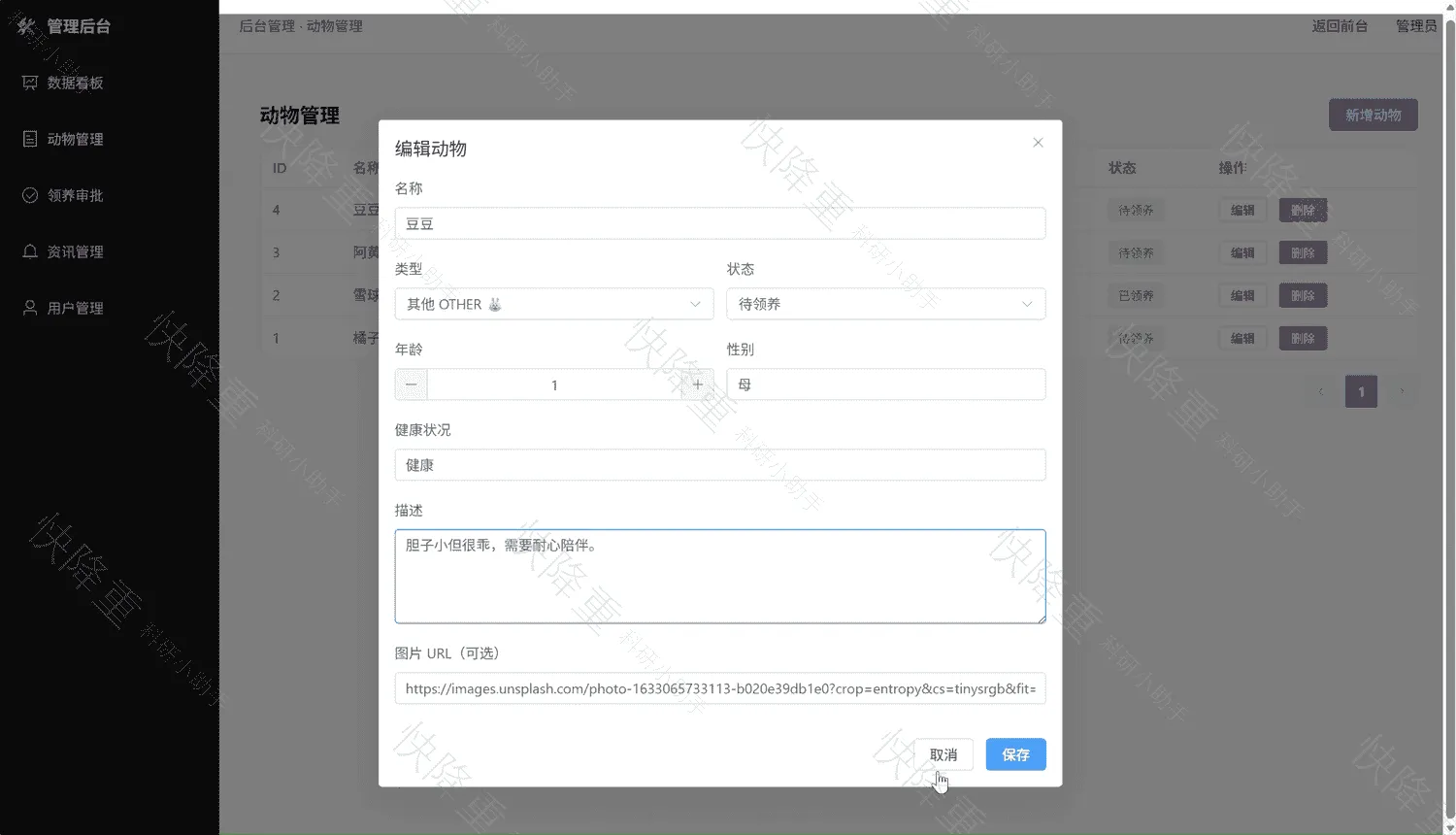
Task: Go to the next page with the right arrow
Action: pos(1402,391)
